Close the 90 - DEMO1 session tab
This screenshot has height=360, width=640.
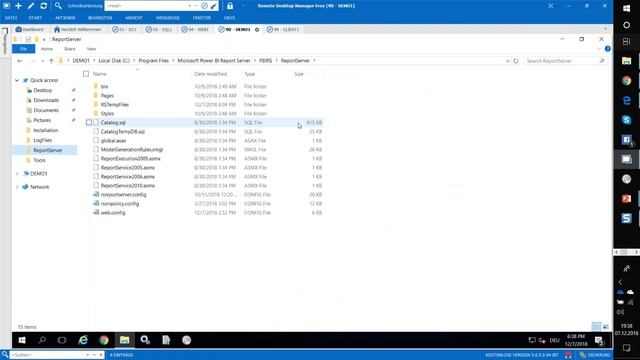click(257, 29)
